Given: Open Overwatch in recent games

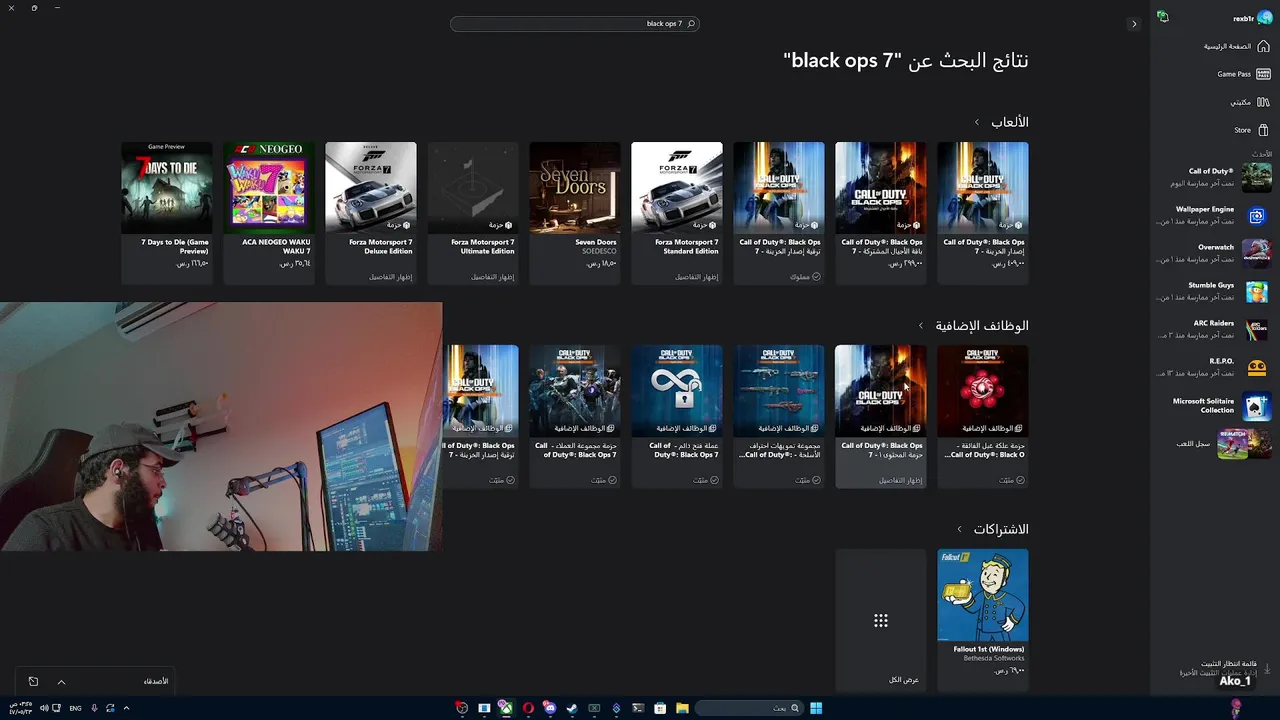Looking at the screenshot, I should (x=1214, y=253).
